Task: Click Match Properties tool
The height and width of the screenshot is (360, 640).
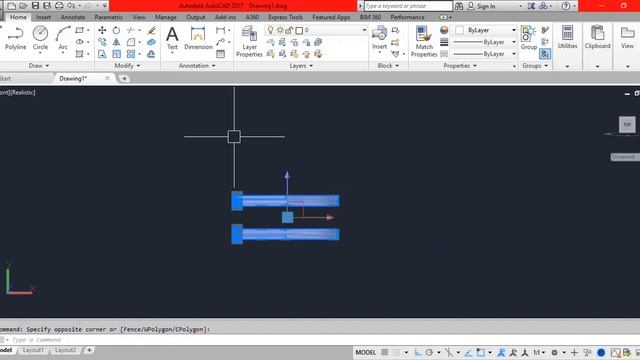Action: [x=424, y=41]
